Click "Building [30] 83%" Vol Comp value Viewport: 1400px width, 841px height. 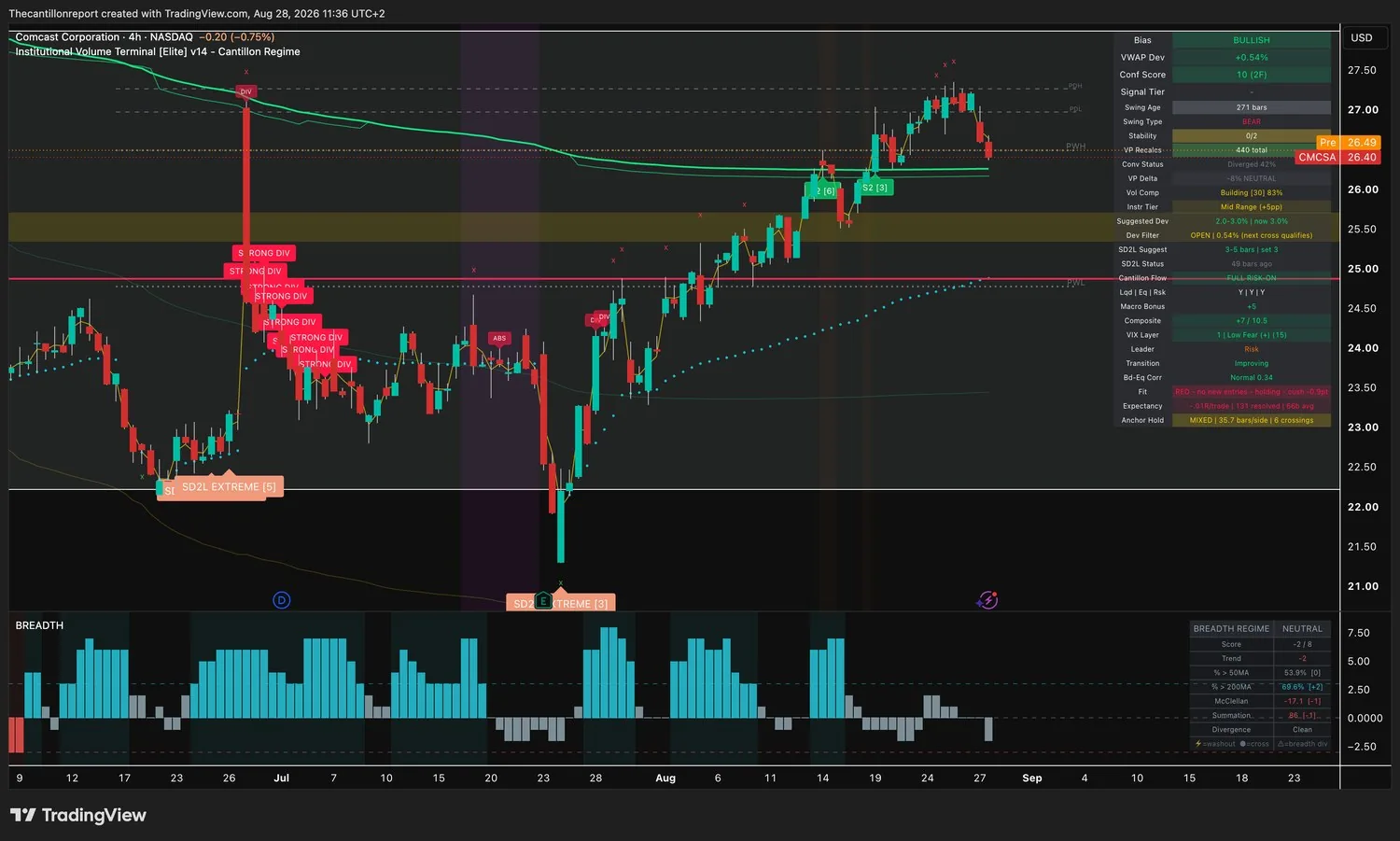pyautogui.click(x=1252, y=192)
